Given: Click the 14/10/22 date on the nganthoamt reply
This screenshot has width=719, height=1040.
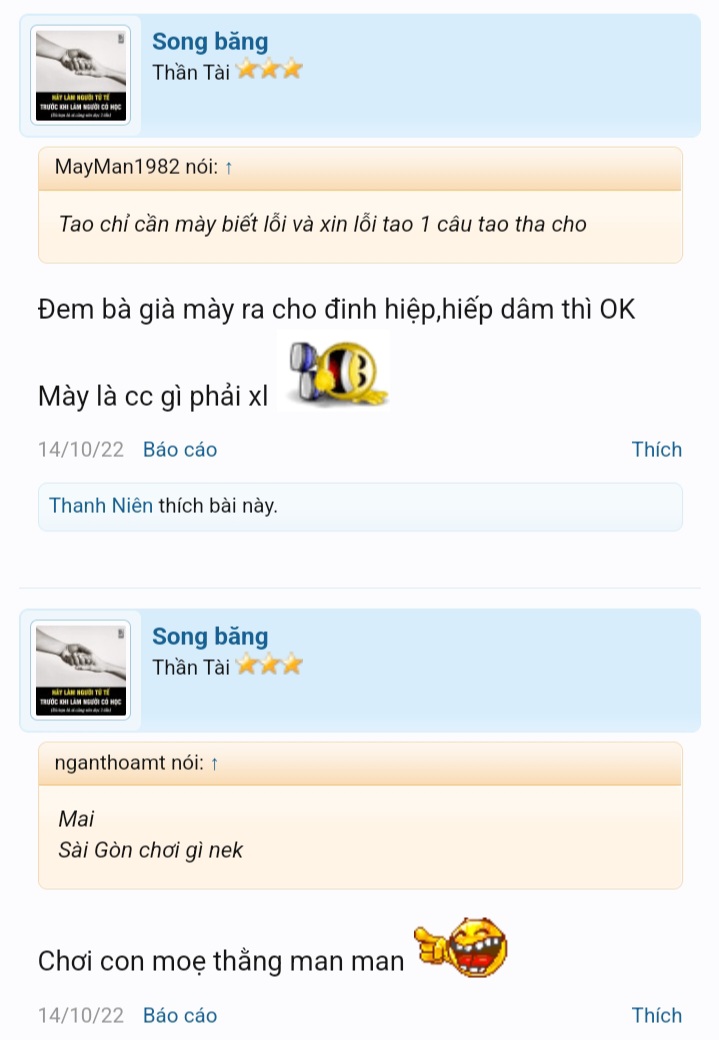Looking at the screenshot, I should [x=81, y=1016].
